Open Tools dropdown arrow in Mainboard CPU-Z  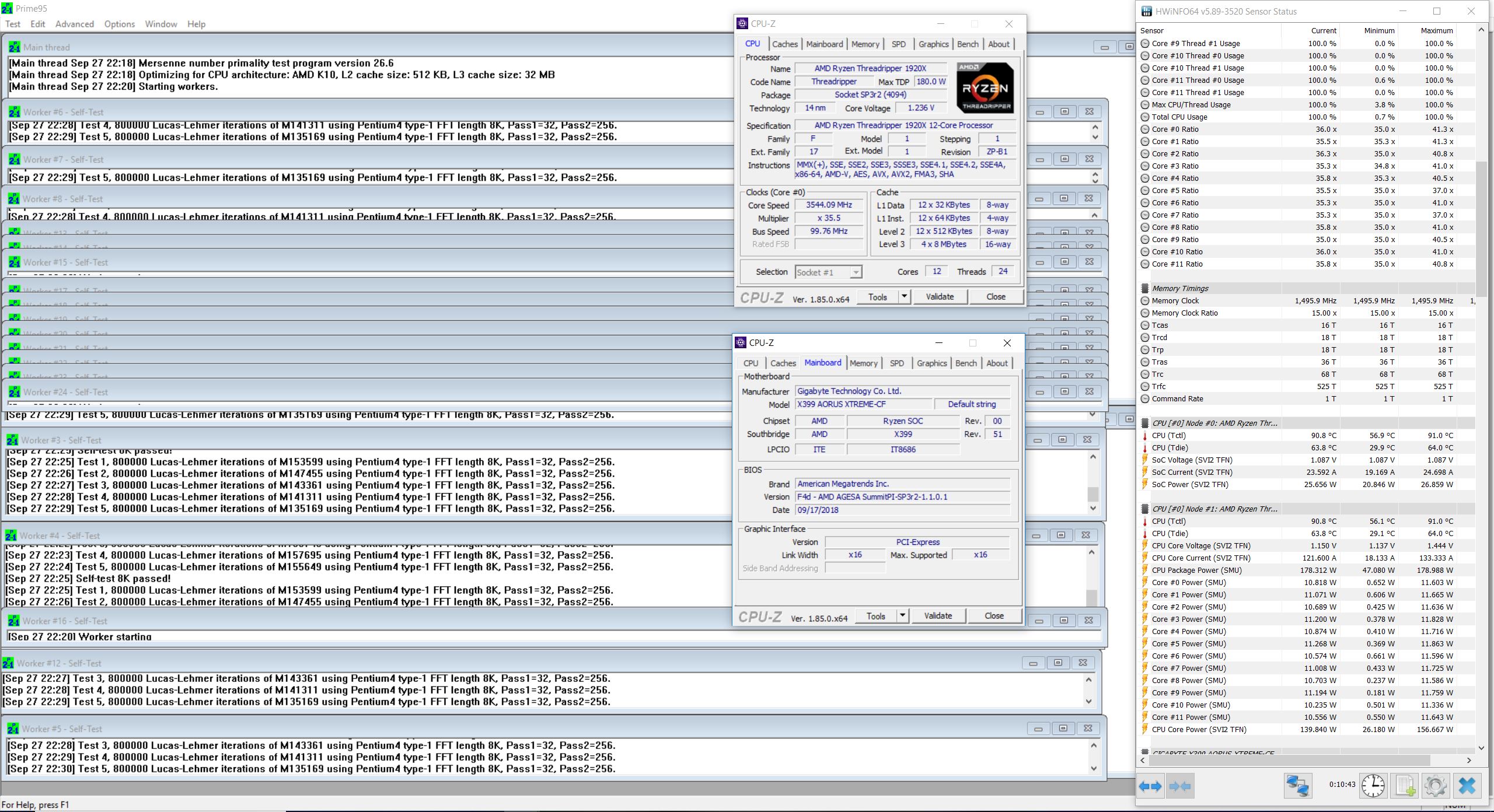tap(902, 615)
